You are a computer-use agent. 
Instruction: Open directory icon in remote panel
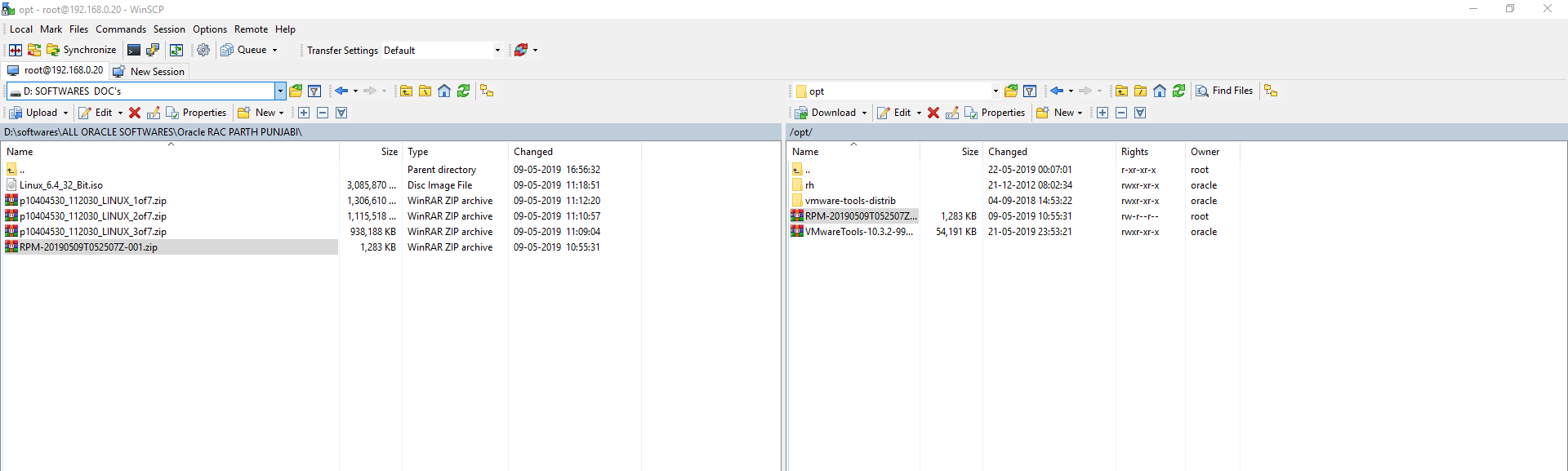(1011, 91)
